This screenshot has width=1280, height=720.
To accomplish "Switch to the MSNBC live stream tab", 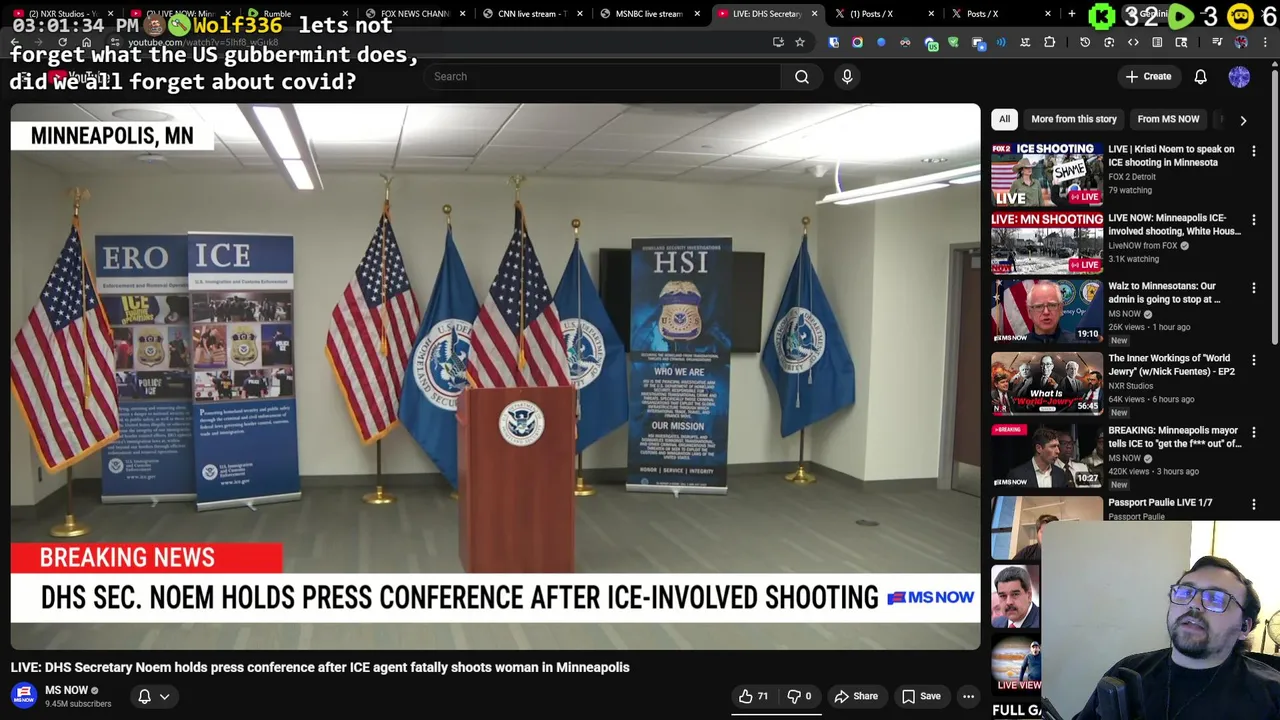I will click(x=646, y=14).
